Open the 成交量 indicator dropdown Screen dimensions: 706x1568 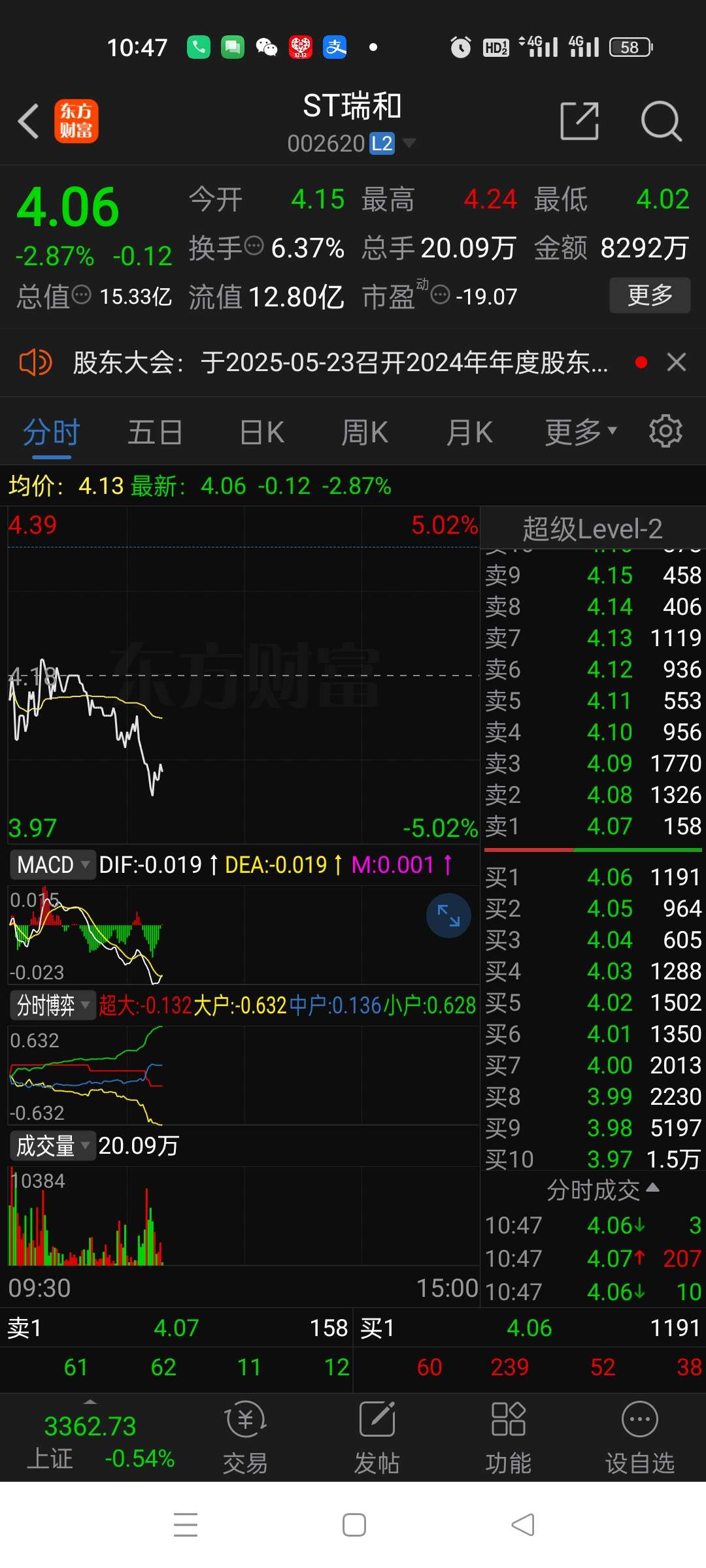pyautogui.click(x=52, y=1146)
